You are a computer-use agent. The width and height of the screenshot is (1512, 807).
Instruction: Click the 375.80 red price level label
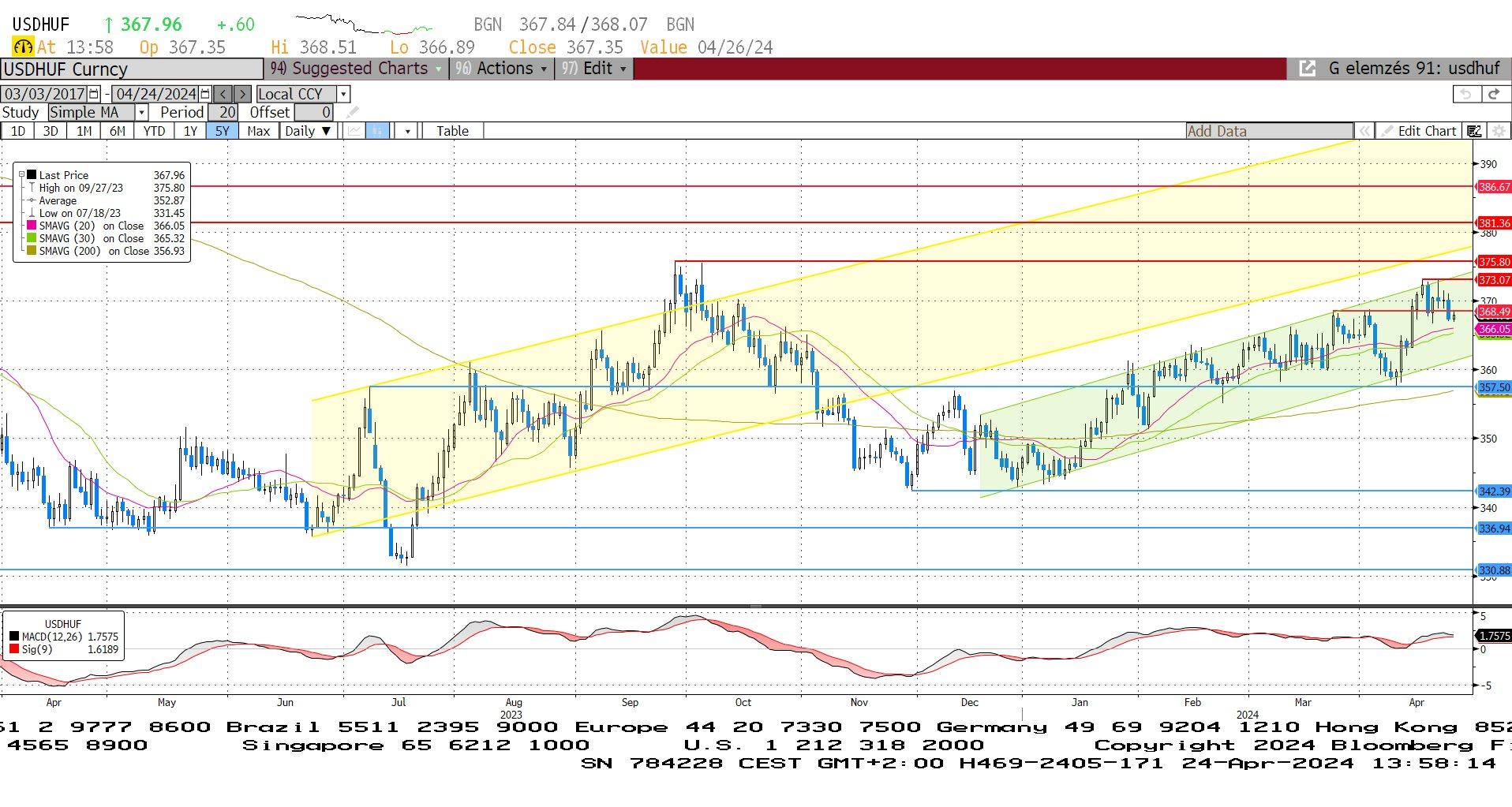tap(1494, 262)
